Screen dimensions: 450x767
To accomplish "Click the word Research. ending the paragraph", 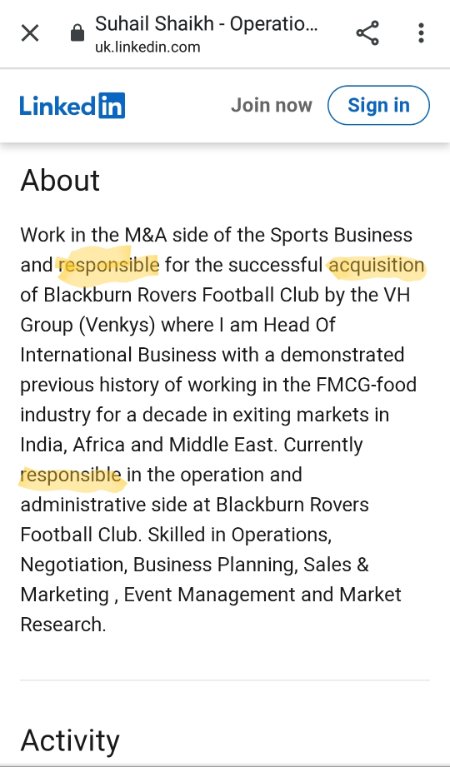I will pyautogui.click(x=63, y=625).
